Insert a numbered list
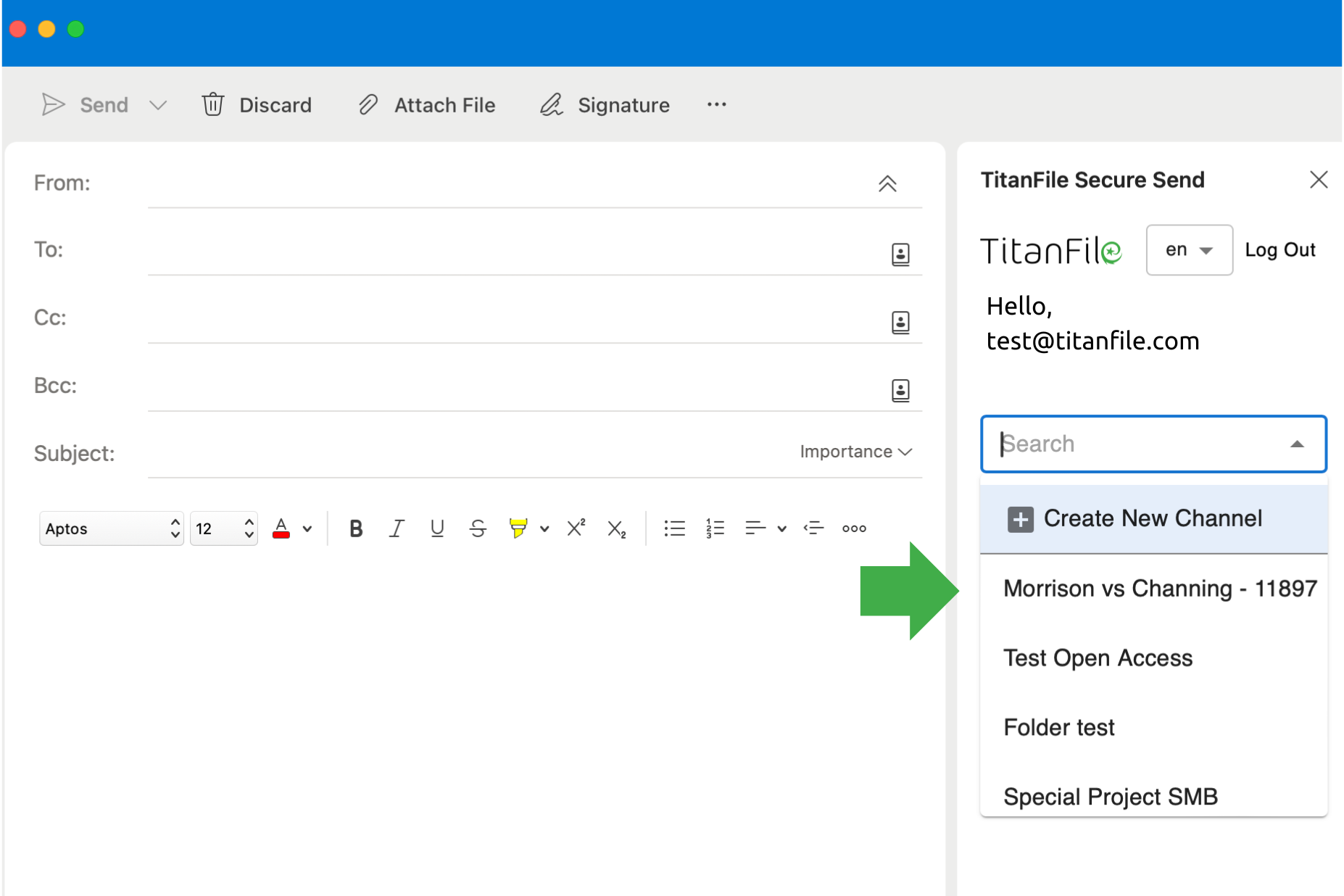The width and height of the screenshot is (1344, 896). point(715,528)
